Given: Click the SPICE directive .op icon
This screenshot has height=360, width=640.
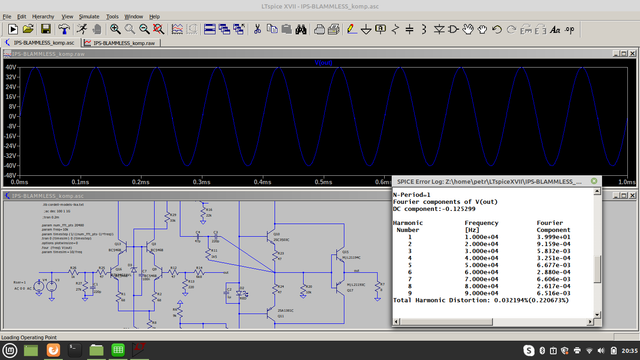Looking at the screenshot, I should point(570,29).
